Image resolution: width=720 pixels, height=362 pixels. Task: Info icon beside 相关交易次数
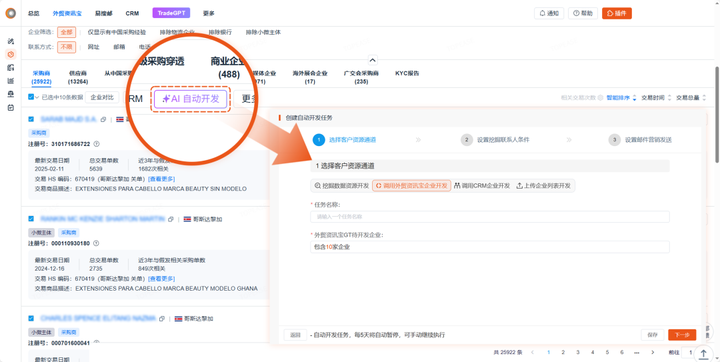click(x=601, y=97)
